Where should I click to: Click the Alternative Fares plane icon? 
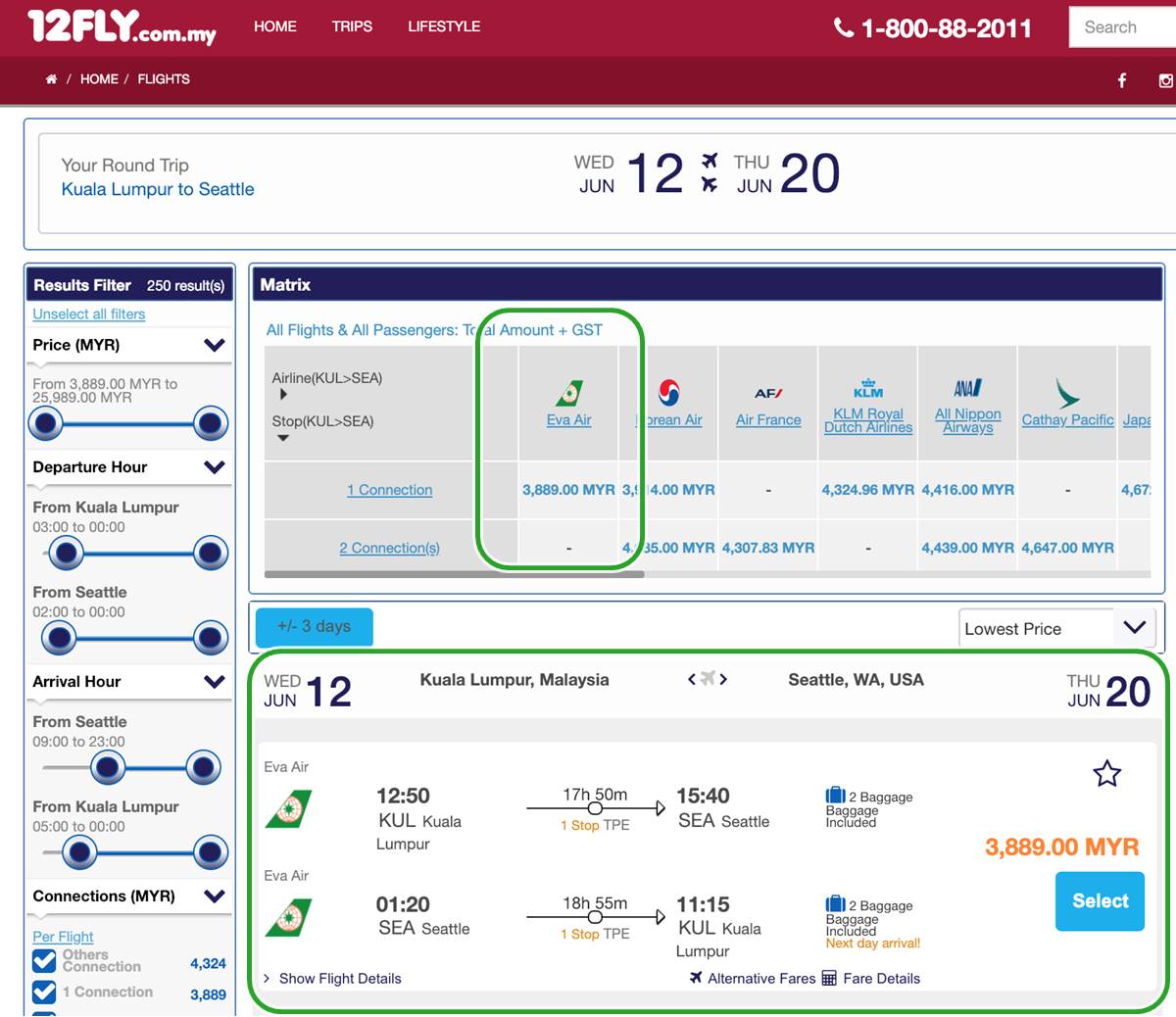click(x=696, y=977)
